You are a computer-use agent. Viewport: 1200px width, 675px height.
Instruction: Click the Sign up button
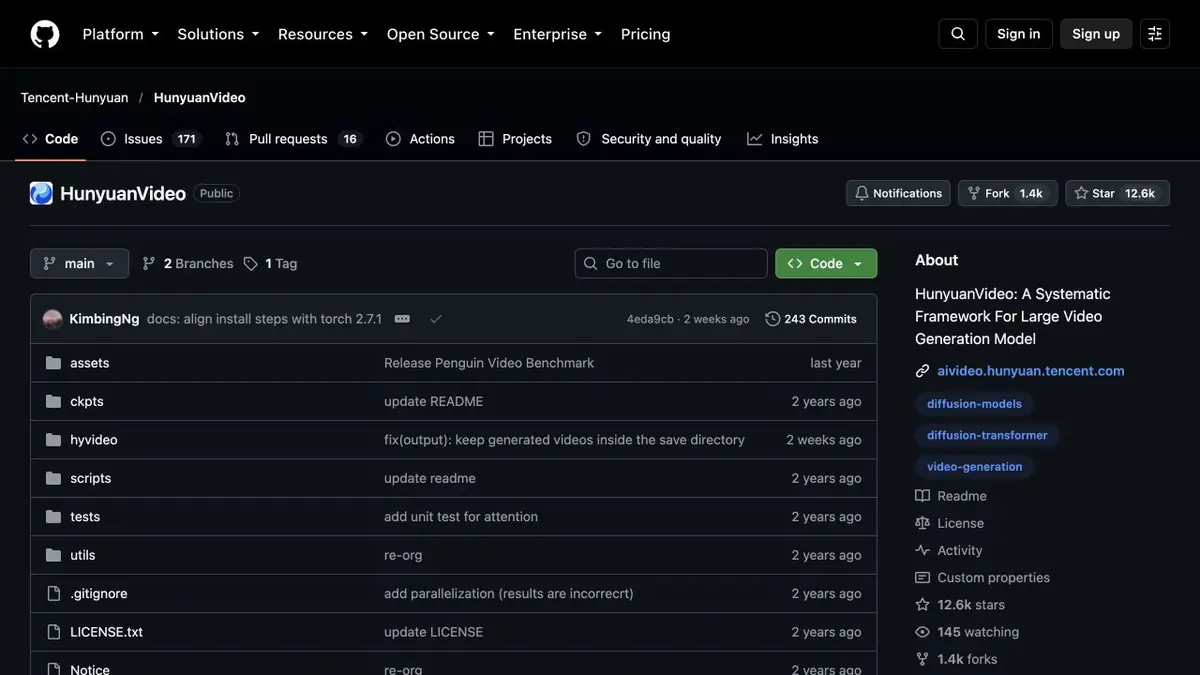tap(1096, 34)
